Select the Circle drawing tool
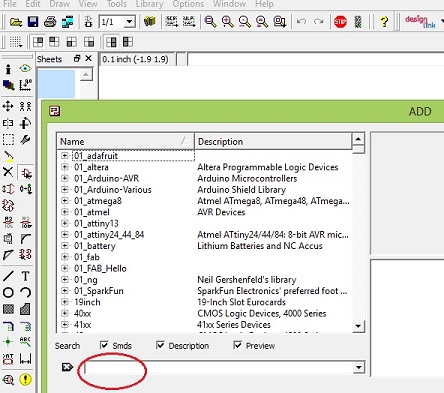The width and height of the screenshot is (444, 393). coord(8,293)
